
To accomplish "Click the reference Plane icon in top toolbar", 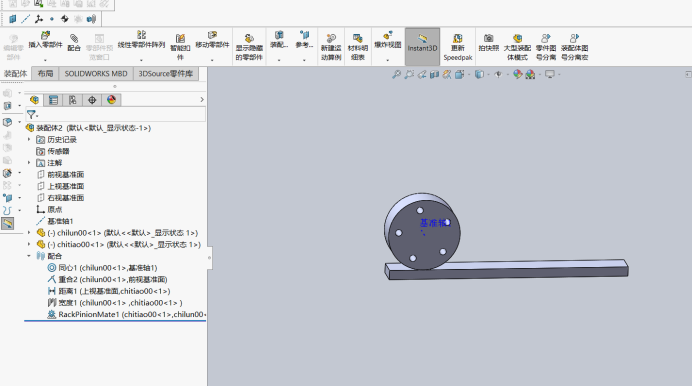I will [x=13, y=19].
